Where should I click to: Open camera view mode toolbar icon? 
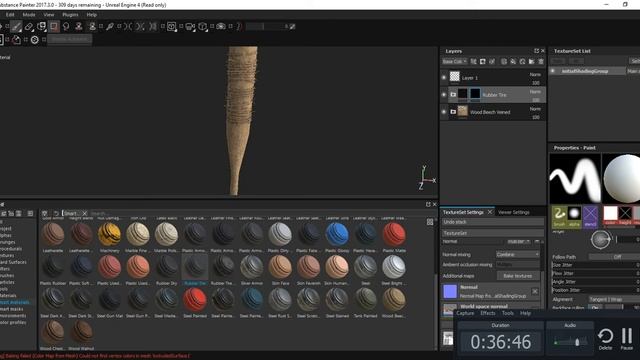coord(190,27)
